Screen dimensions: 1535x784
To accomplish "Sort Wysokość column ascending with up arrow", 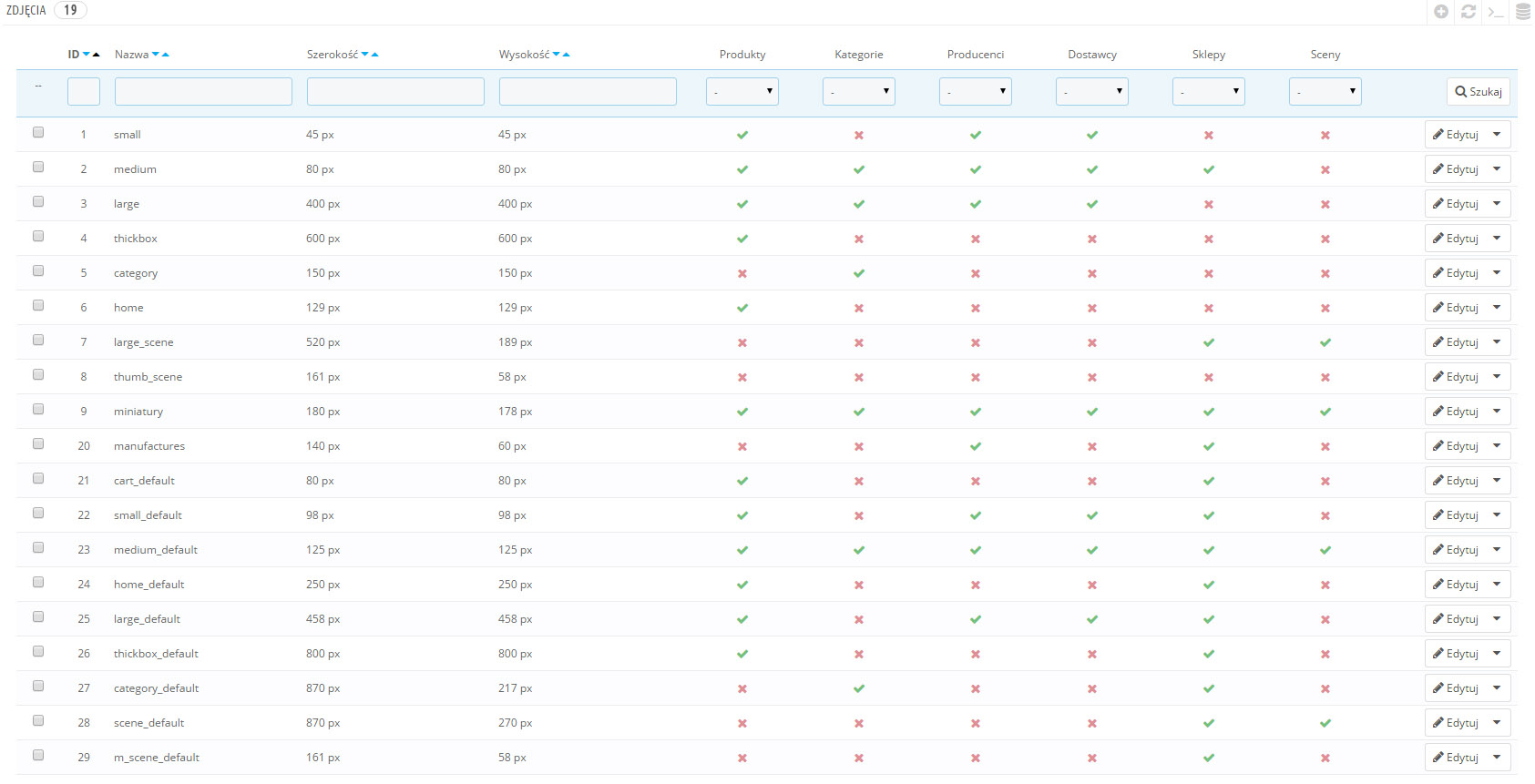I will (x=566, y=55).
